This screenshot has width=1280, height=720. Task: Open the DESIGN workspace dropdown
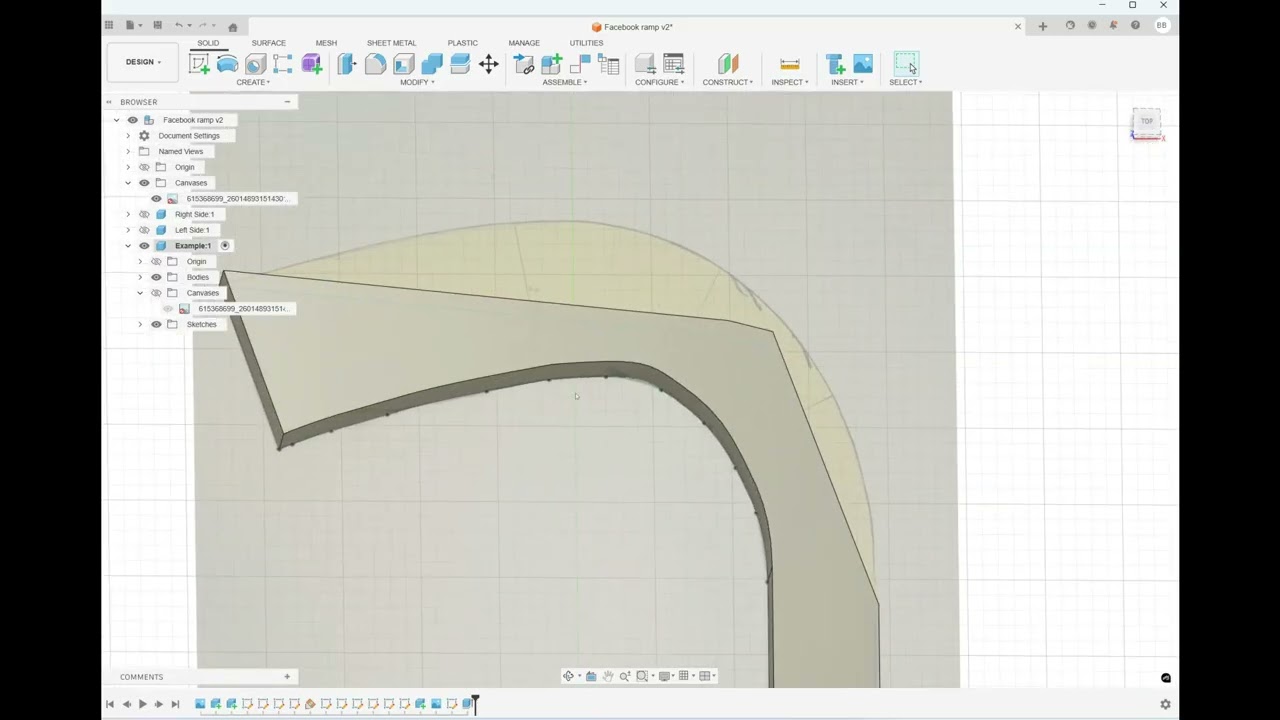[142, 62]
